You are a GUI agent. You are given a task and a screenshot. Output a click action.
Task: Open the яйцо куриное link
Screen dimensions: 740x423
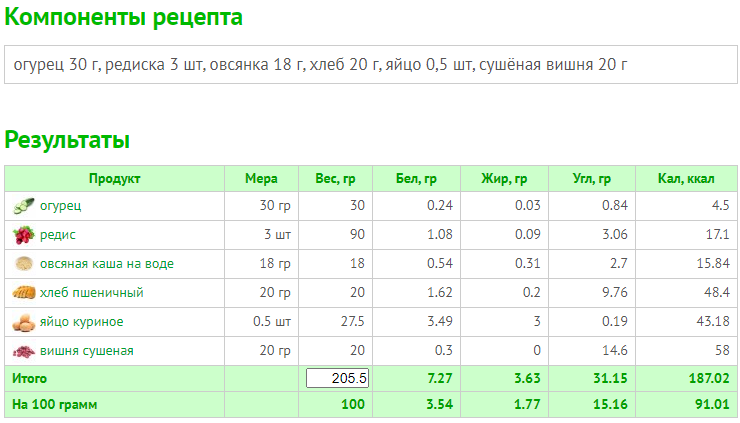(x=82, y=322)
